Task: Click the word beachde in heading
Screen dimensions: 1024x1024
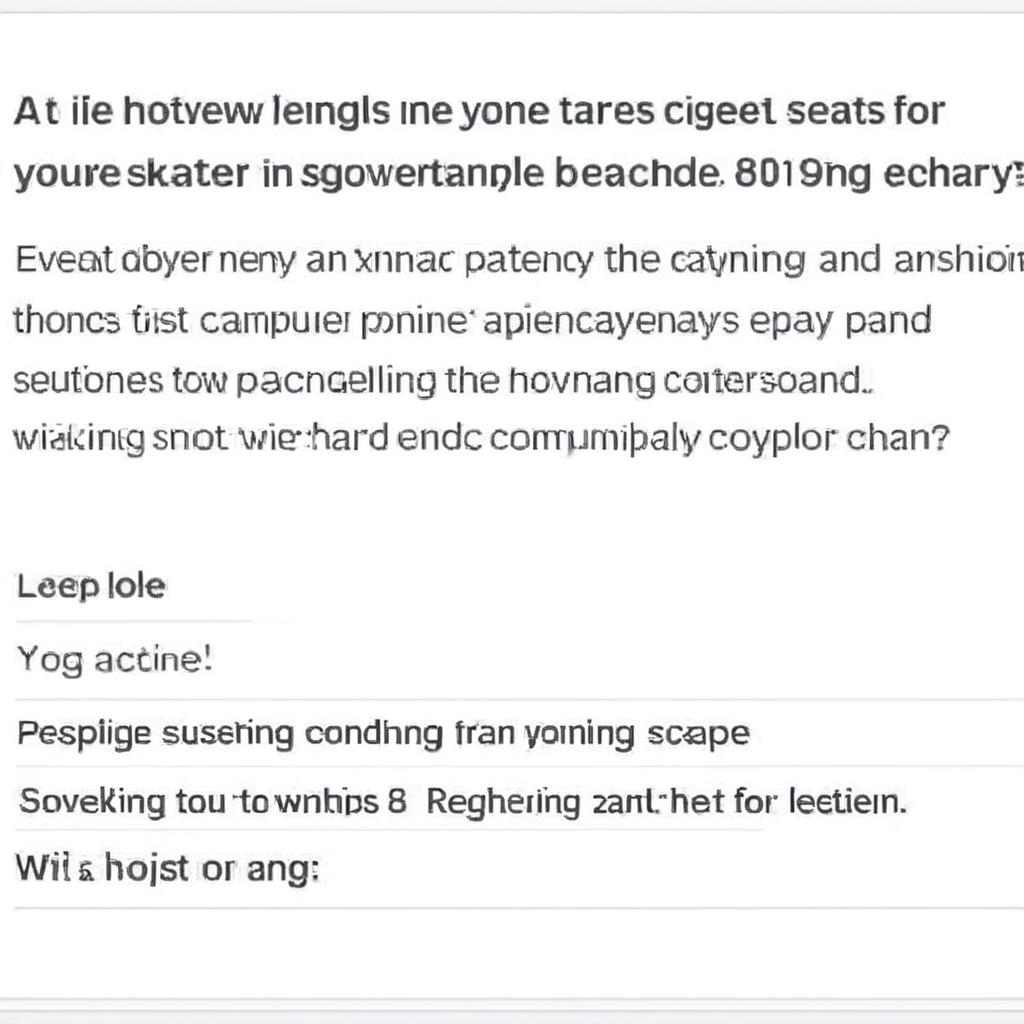Action: click(639, 173)
